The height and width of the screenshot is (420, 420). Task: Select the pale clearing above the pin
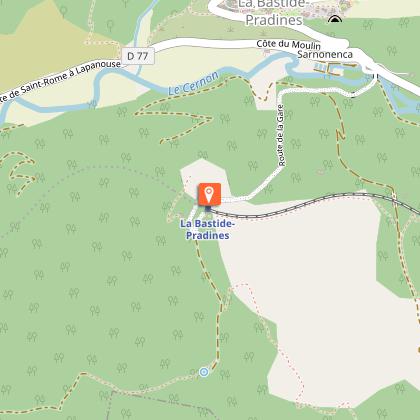[205, 175]
